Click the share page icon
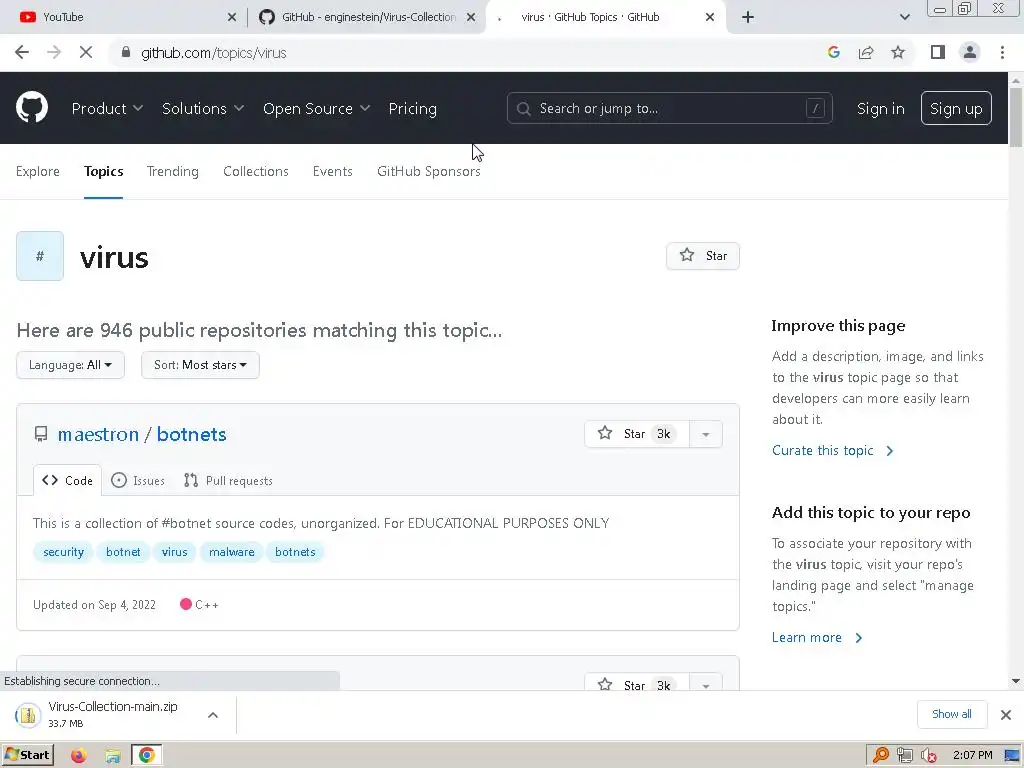1024x768 pixels. 866,53
